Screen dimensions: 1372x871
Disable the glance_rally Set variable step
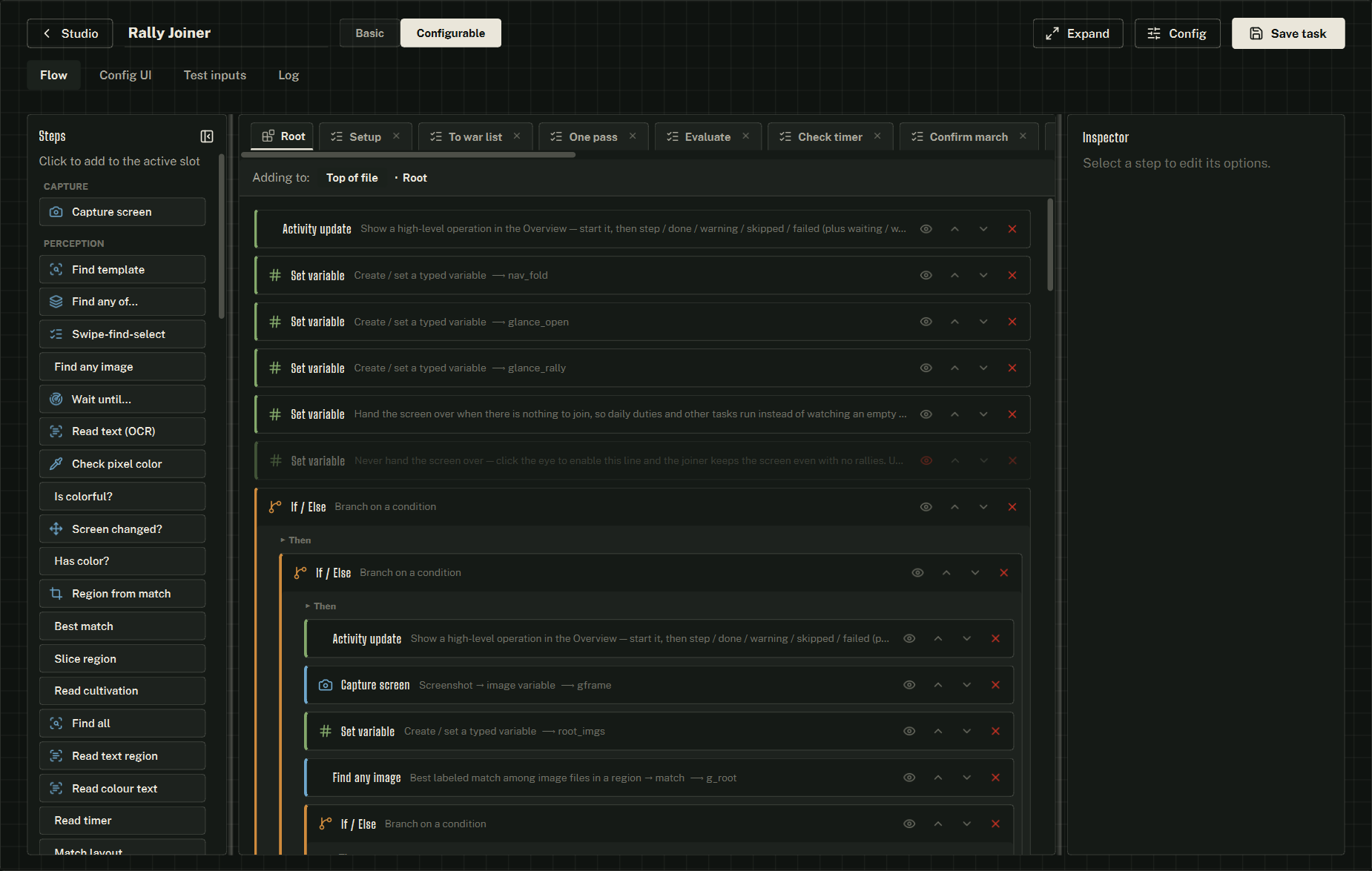click(x=926, y=368)
